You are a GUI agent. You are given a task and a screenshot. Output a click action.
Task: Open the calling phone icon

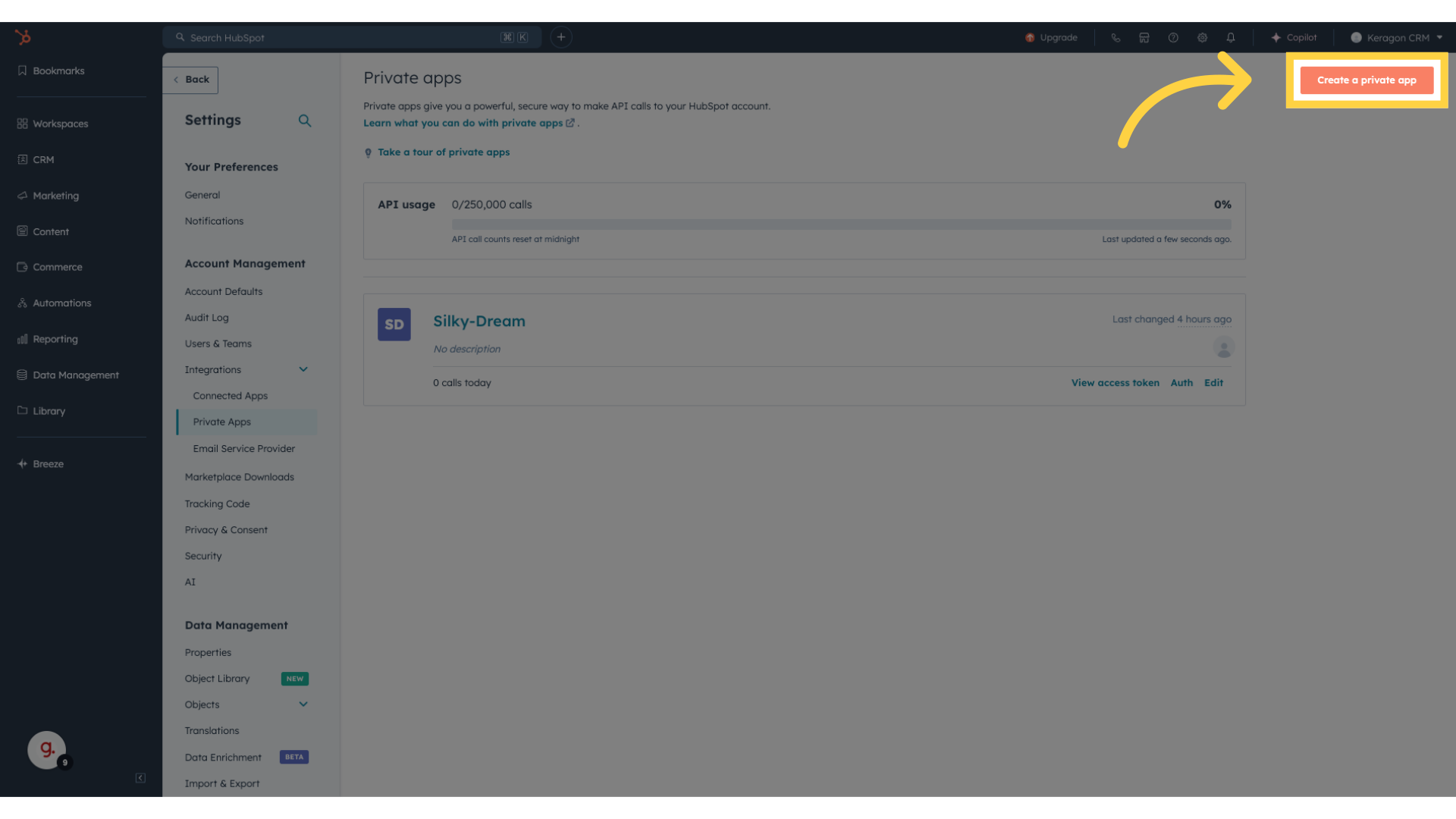click(1116, 37)
